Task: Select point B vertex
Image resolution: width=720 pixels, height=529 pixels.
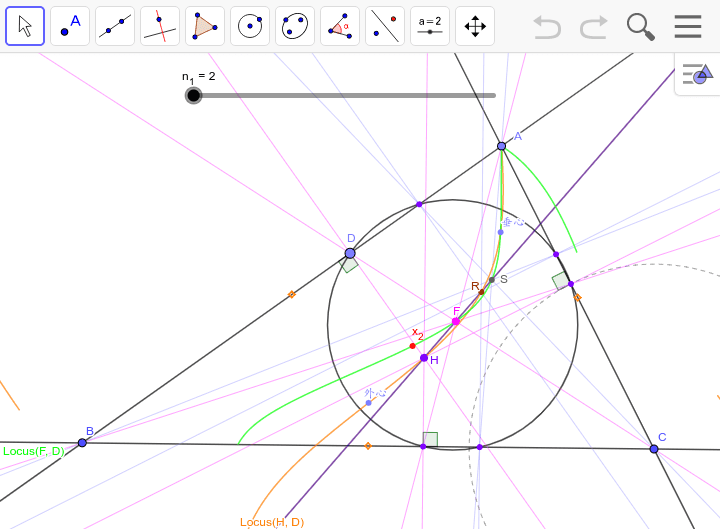Action: [82, 443]
